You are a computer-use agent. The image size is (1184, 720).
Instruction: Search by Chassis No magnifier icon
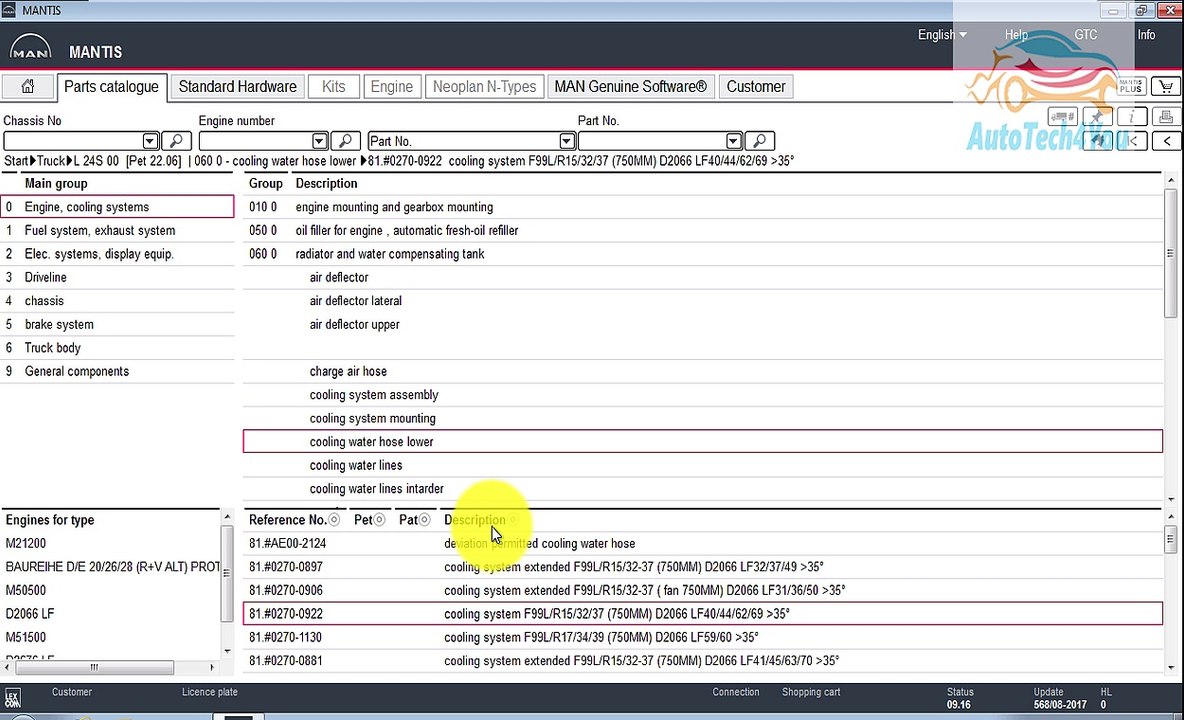point(176,141)
